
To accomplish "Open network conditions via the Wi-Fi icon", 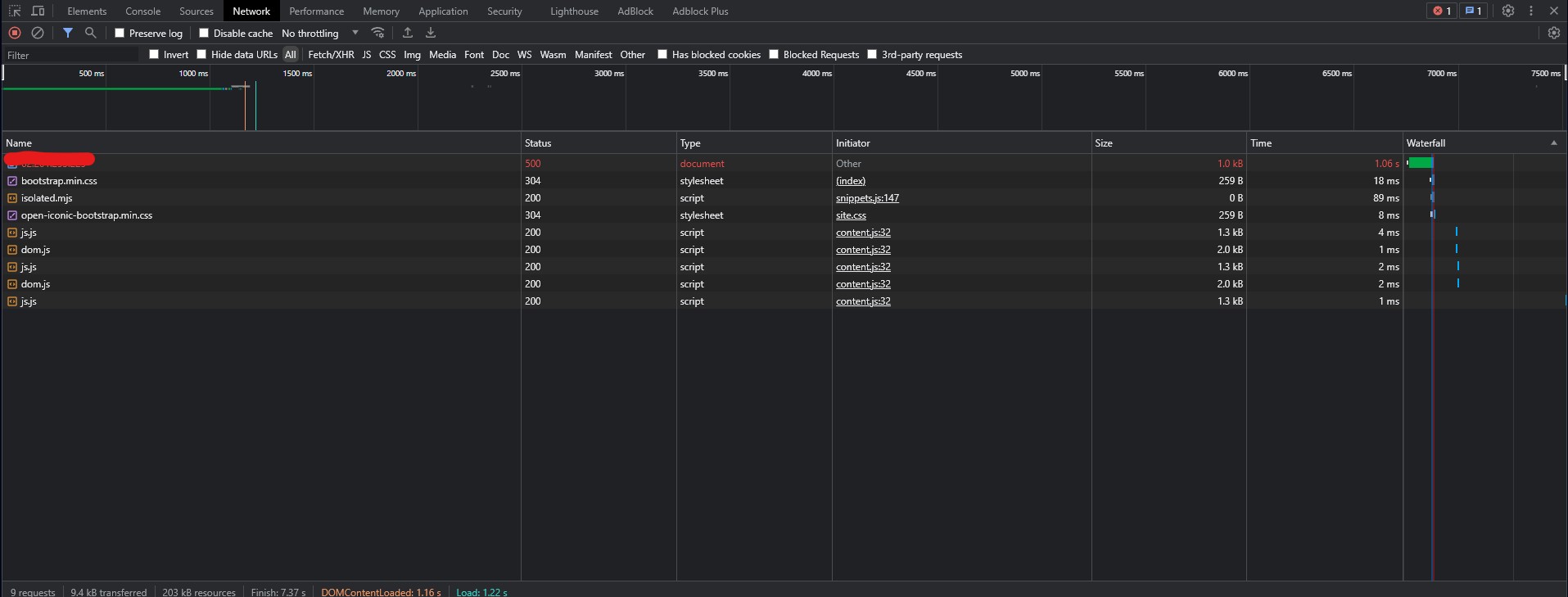I will (377, 33).
